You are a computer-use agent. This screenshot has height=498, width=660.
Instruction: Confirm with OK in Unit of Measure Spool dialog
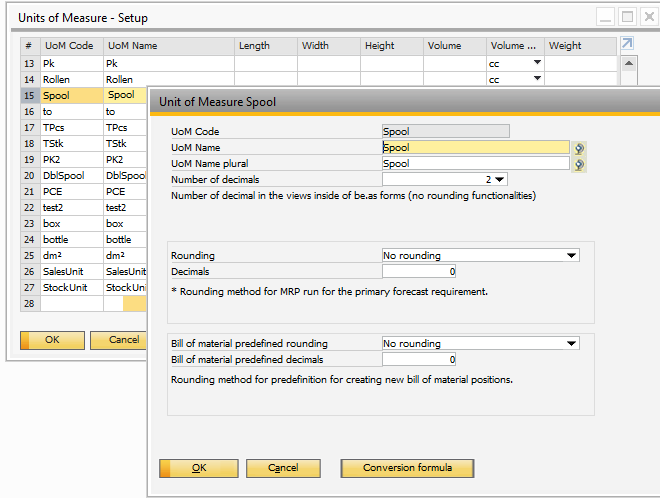(x=199, y=468)
